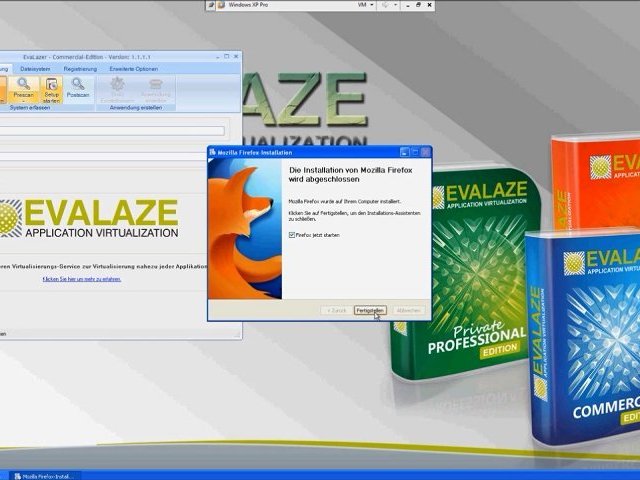Click the Prescan magnifier icon
This screenshot has width=640, height=480.
[22, 85]
